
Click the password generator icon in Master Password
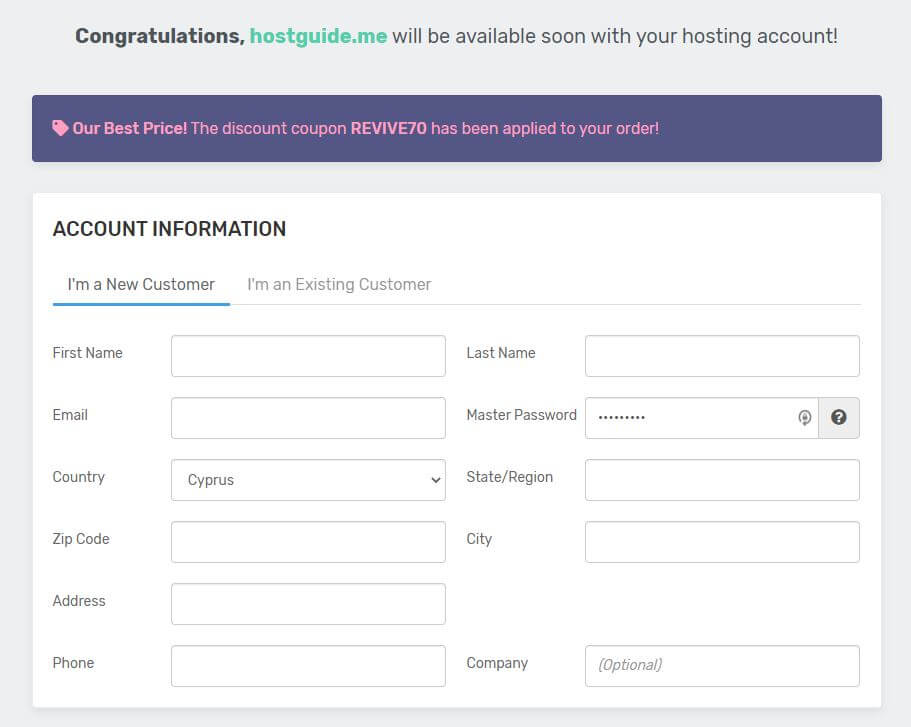click(x=804, y=418)
